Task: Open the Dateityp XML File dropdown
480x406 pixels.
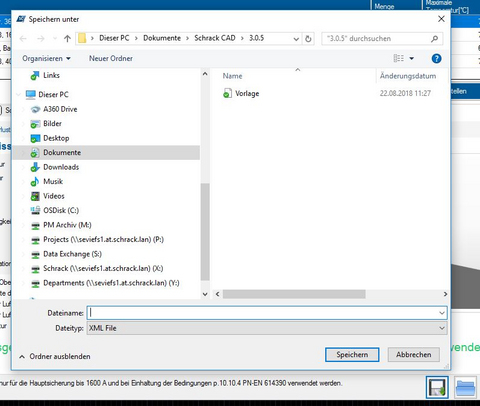Action: (267, 328)
